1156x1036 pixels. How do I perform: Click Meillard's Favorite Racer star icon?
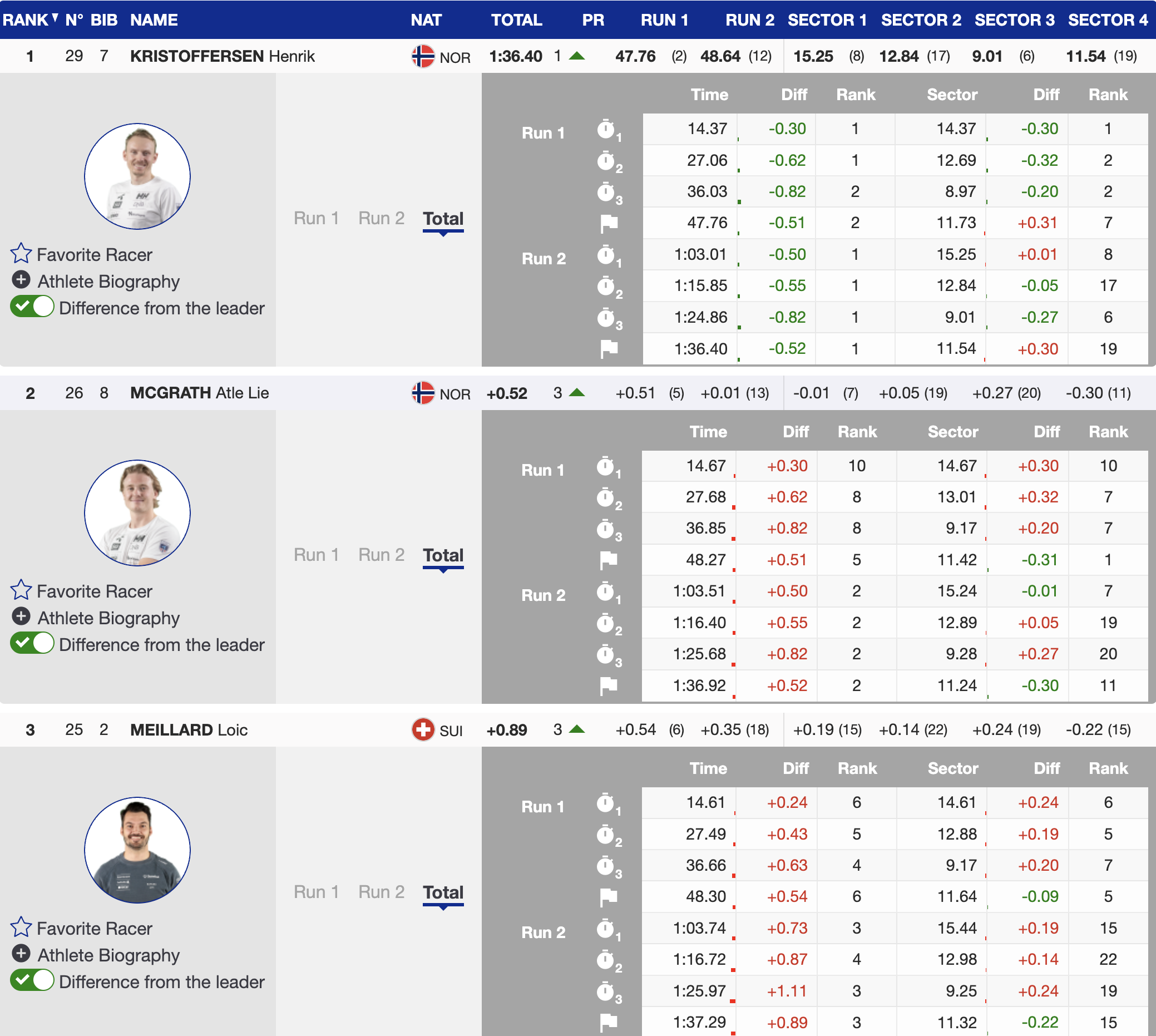point(21,928)
